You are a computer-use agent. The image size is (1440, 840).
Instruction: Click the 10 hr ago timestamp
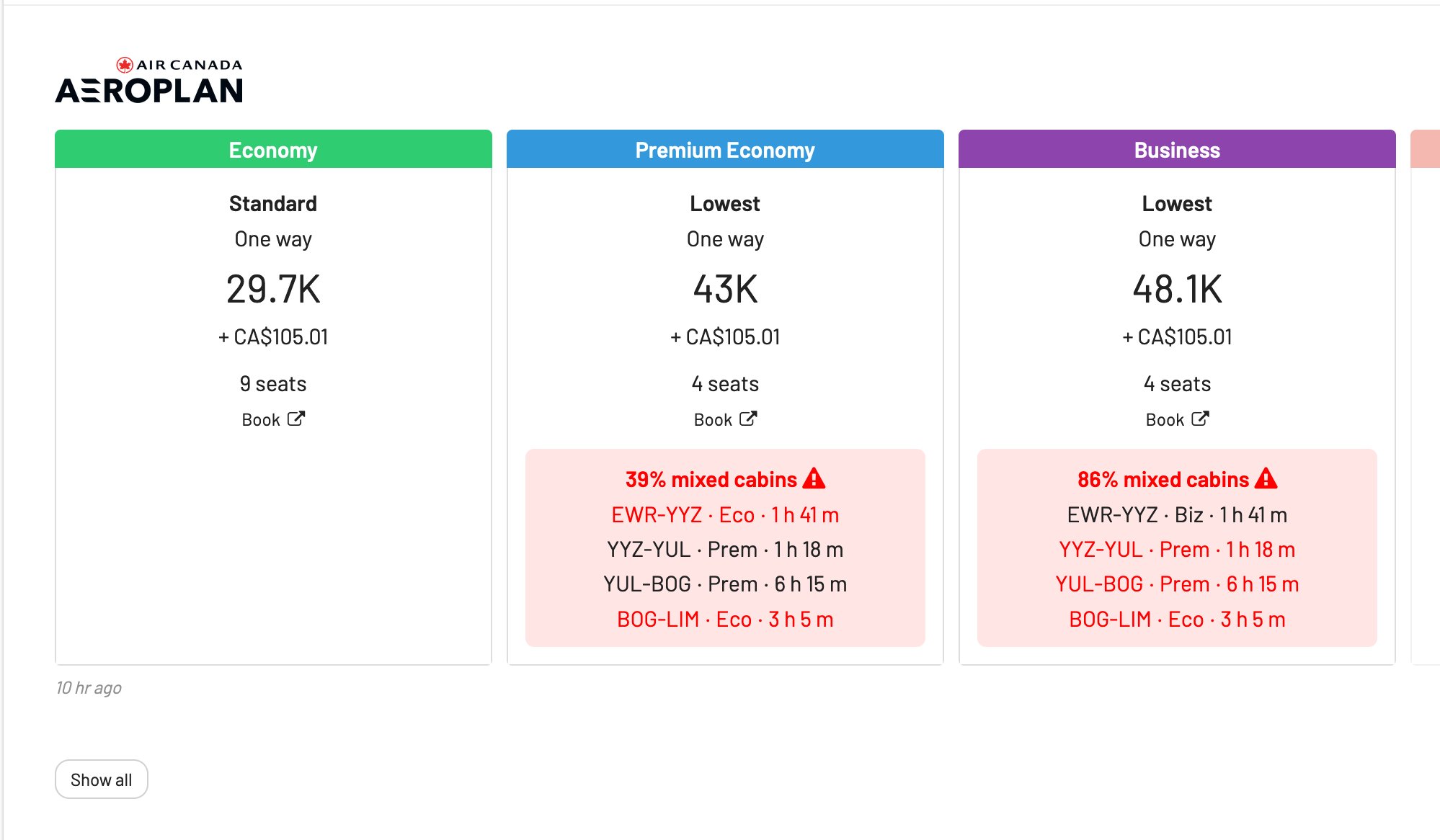(x=89, y=688)
